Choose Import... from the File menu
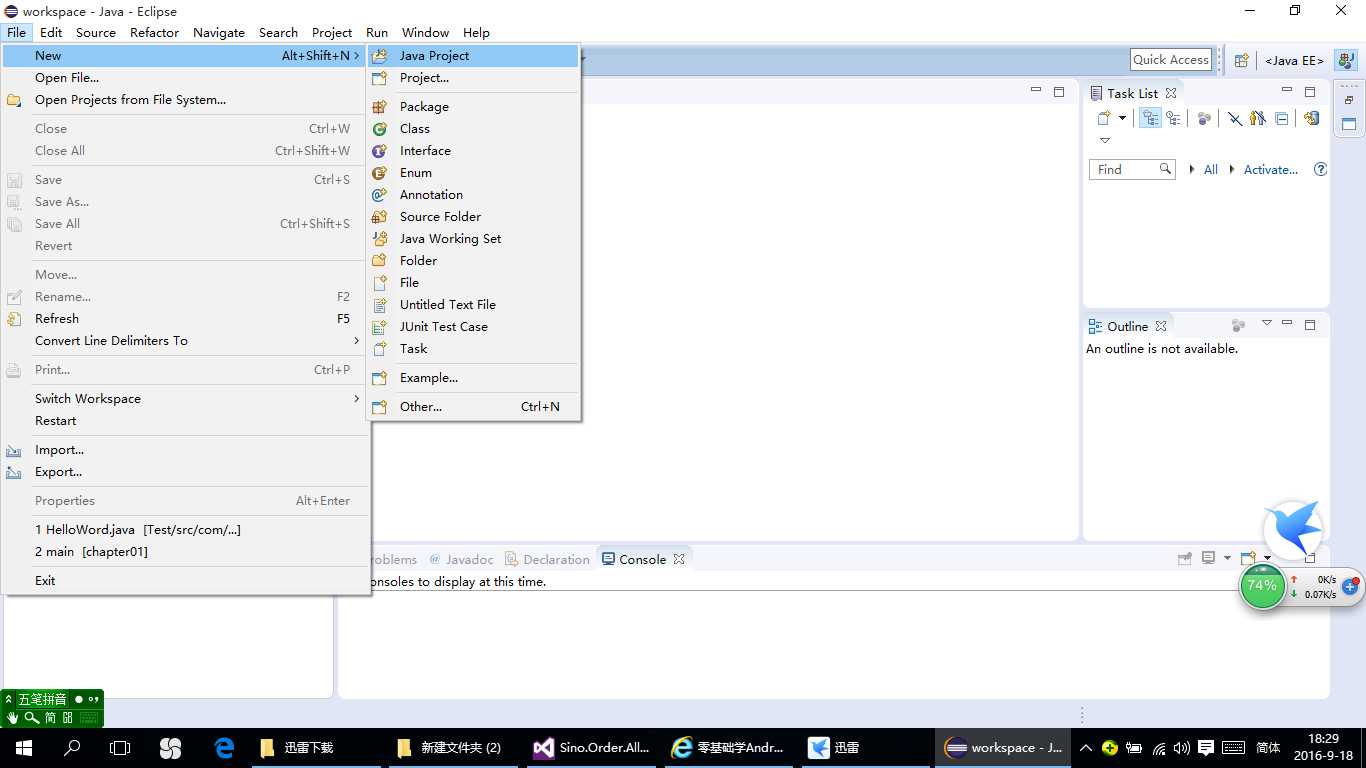The height and width of the screenshot is (768, 1366). [x=186, y=450]
